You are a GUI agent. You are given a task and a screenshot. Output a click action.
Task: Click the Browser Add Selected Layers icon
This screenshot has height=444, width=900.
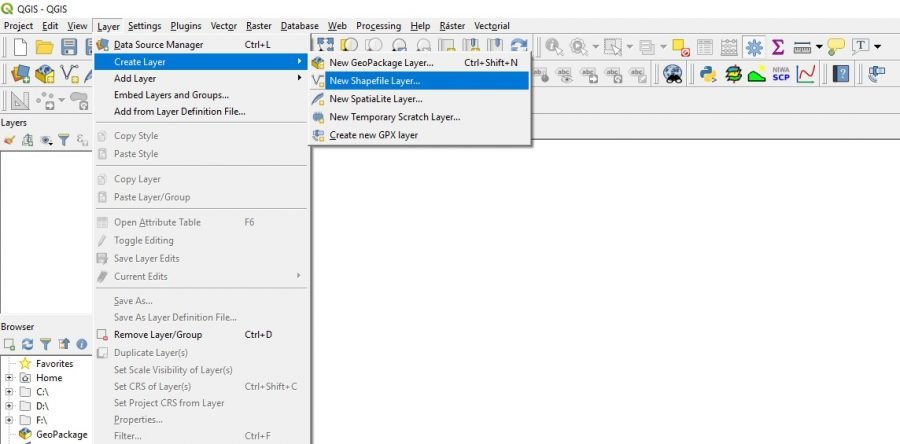9,344
